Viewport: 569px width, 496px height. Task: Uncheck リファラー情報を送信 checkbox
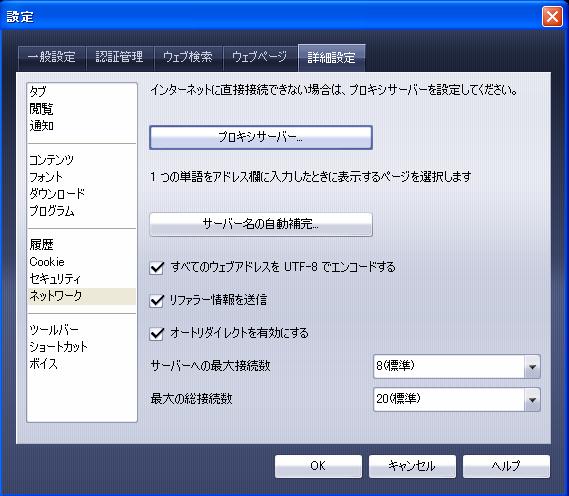157,300
